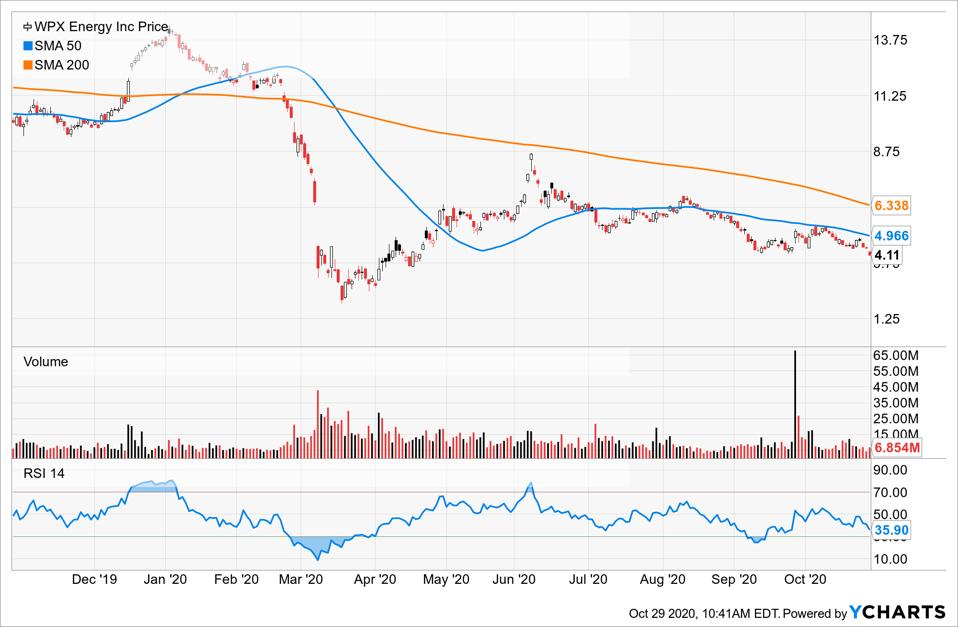Click the orange SMA 200 legend swatch
The width and height of the screenshot is (958, 627).
[27, 65]
